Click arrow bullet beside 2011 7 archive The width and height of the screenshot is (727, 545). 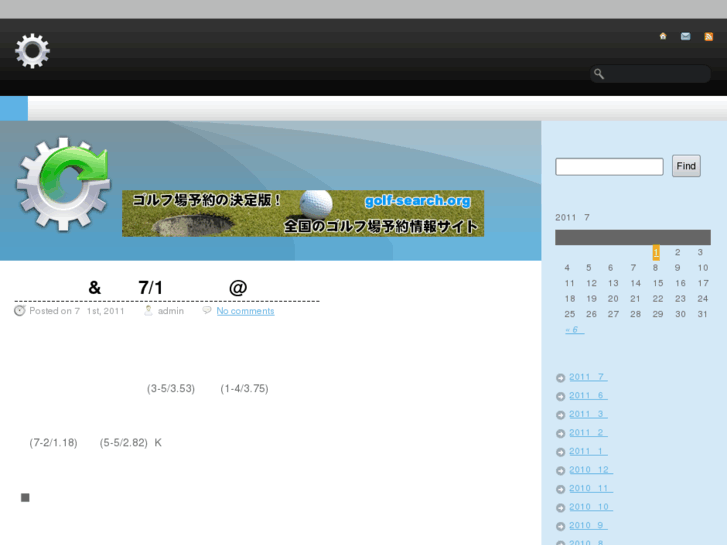click(561, 378)
